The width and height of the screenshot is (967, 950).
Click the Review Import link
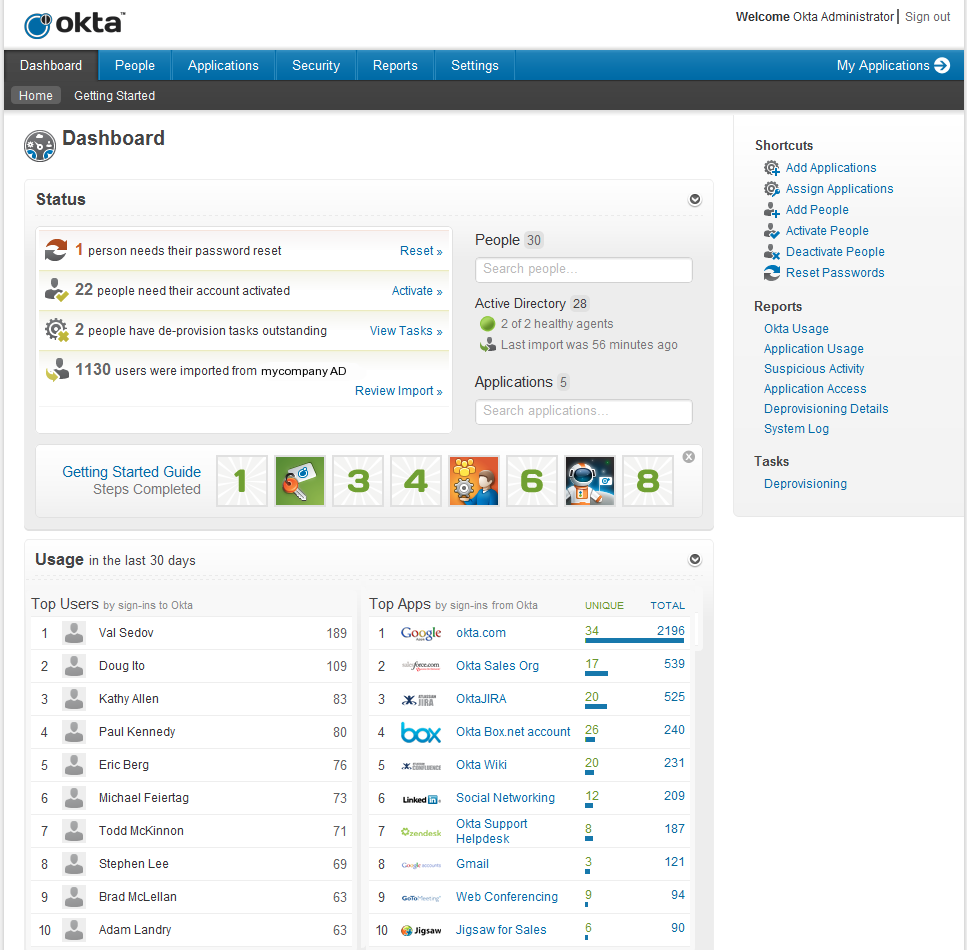[398, 391]
